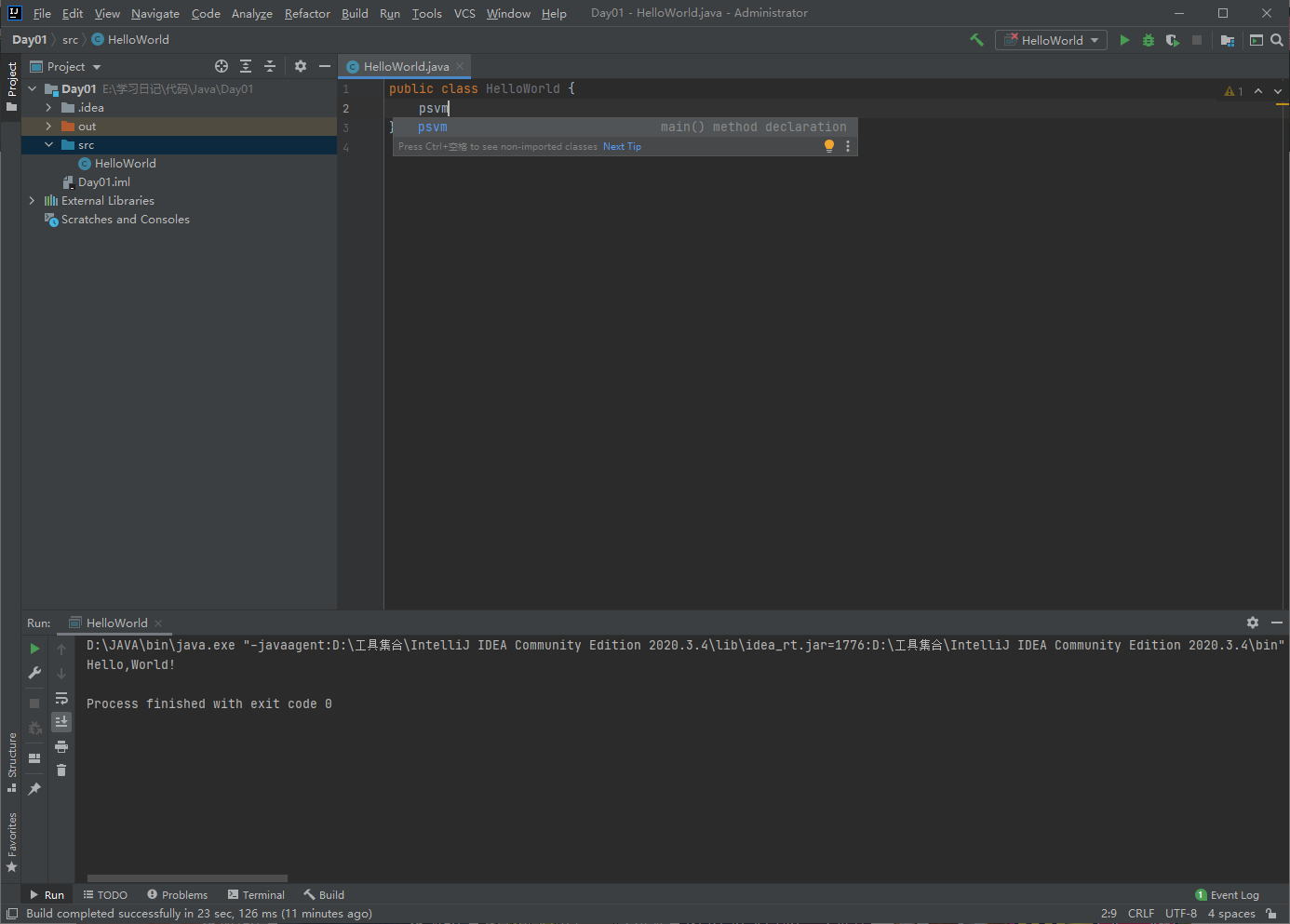Click the lock read-only status icon
The height and width of the screenshot is (924, 1290).
pyautogui.click(x=1271, y=914)
